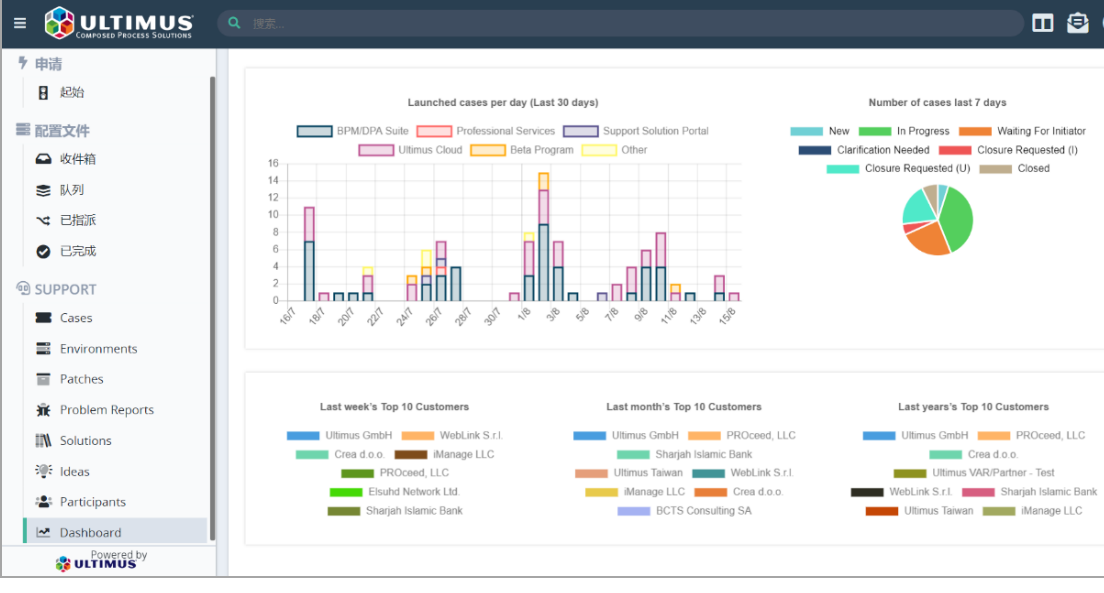Select the 已指派 assigned arrows icon
1104x593 pixels.
[43, 220]
